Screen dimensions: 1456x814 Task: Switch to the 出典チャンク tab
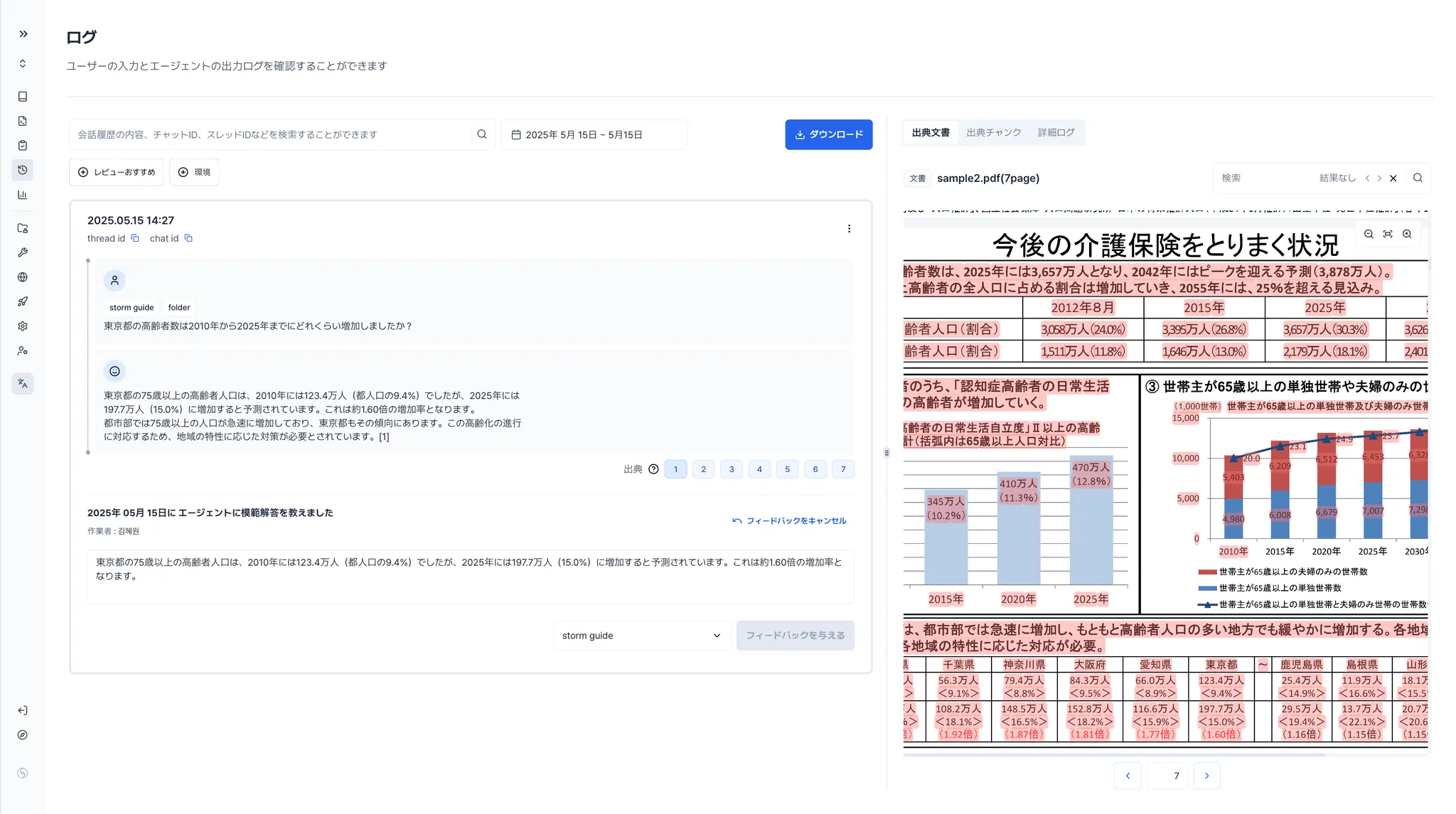click(x=993, y=133)
